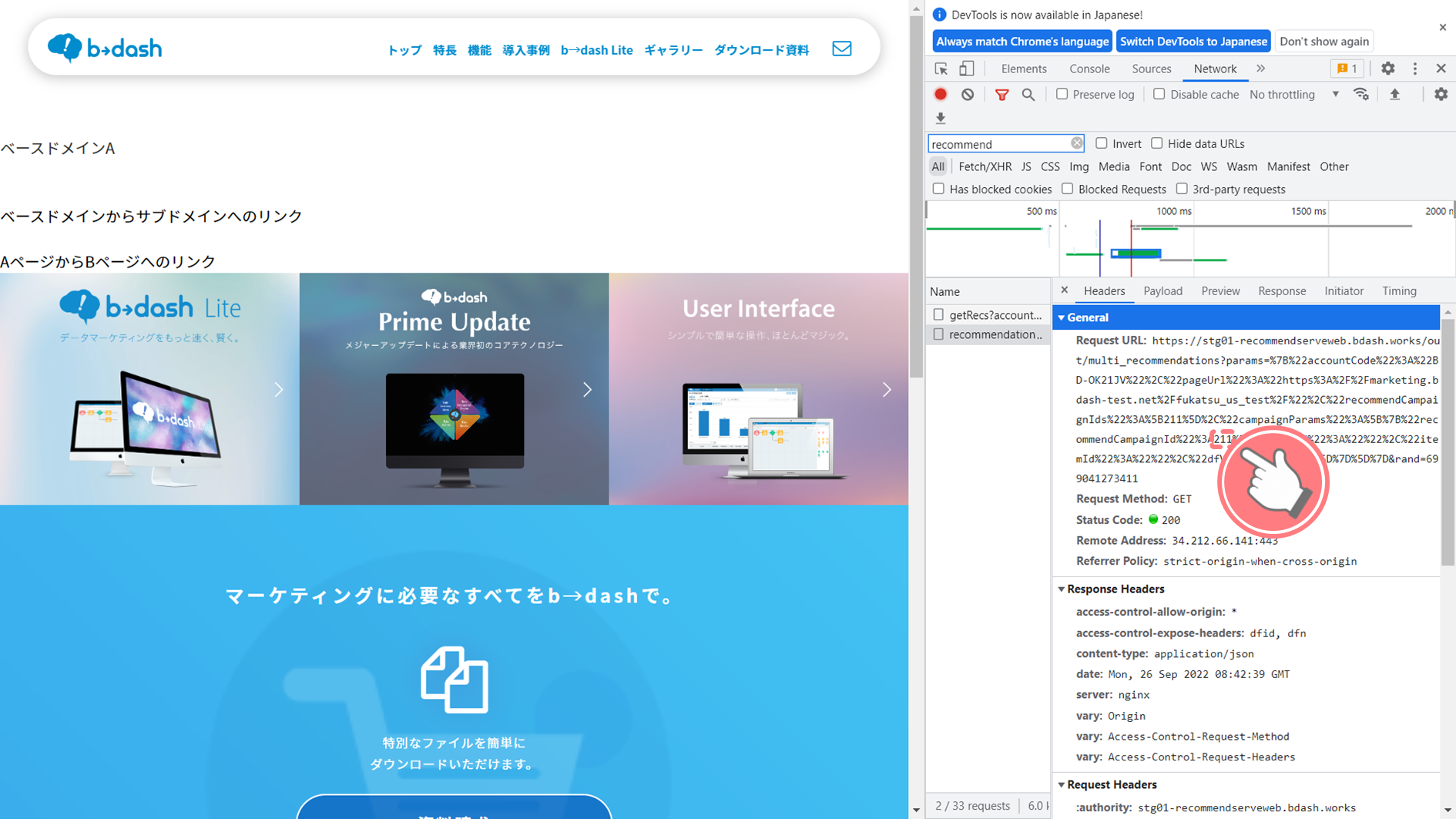Open Network panel settings gear
Viewport: 1456px width, 819px height.
[x=1441, y=94]
